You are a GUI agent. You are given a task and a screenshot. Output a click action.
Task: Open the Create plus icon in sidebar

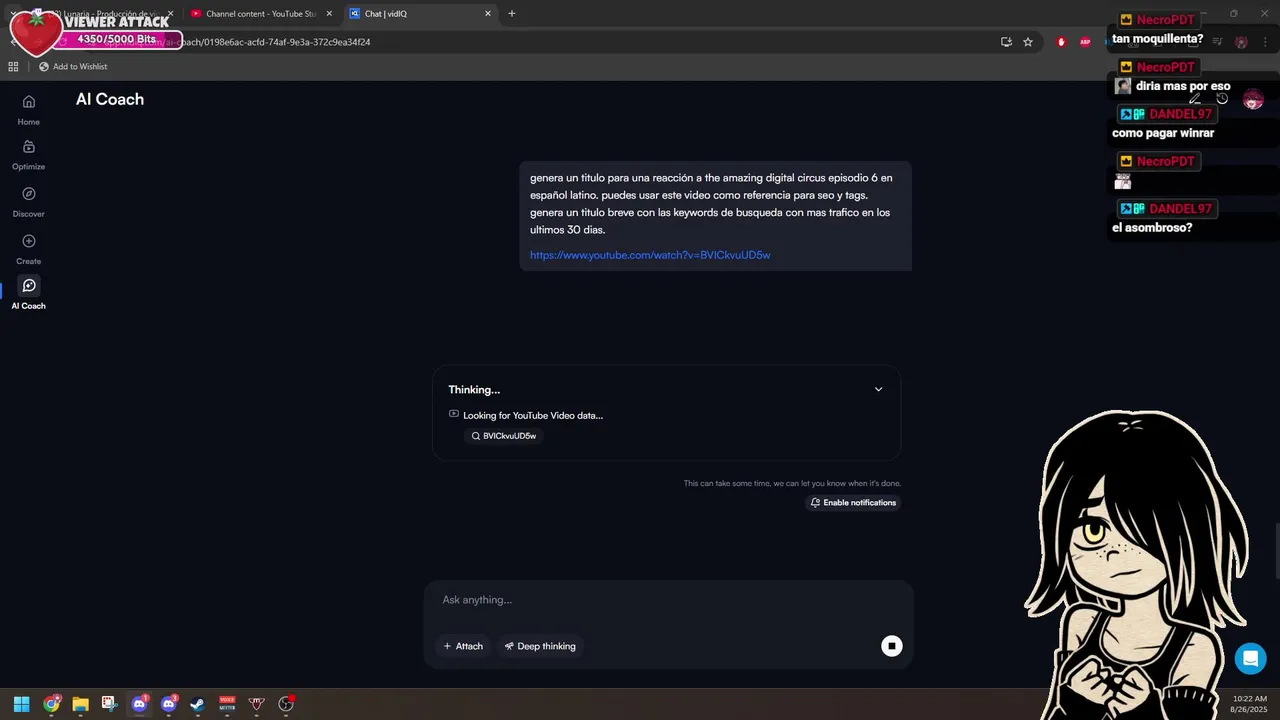[x=28, y=241]
